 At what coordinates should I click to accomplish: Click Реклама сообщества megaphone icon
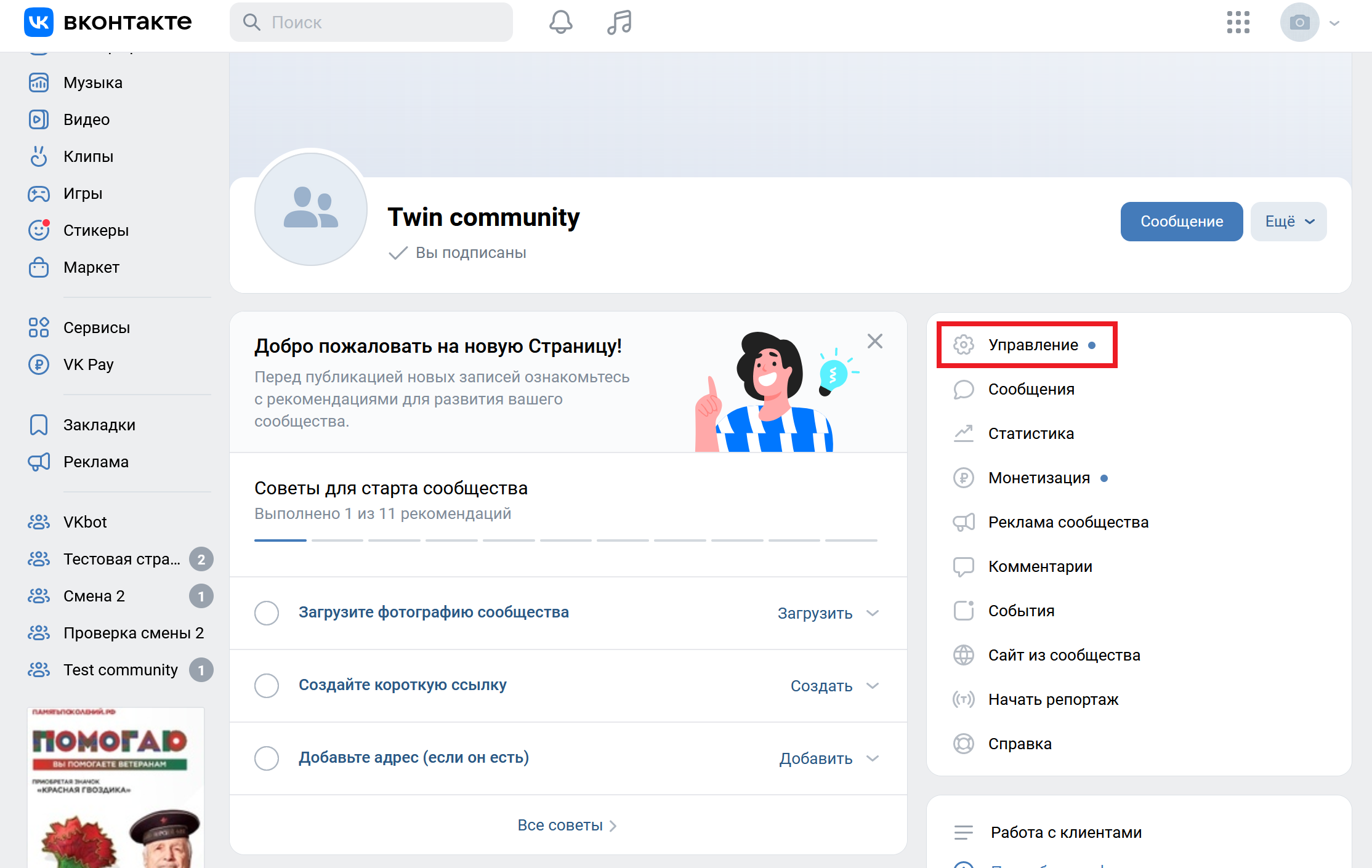[964, 522]
